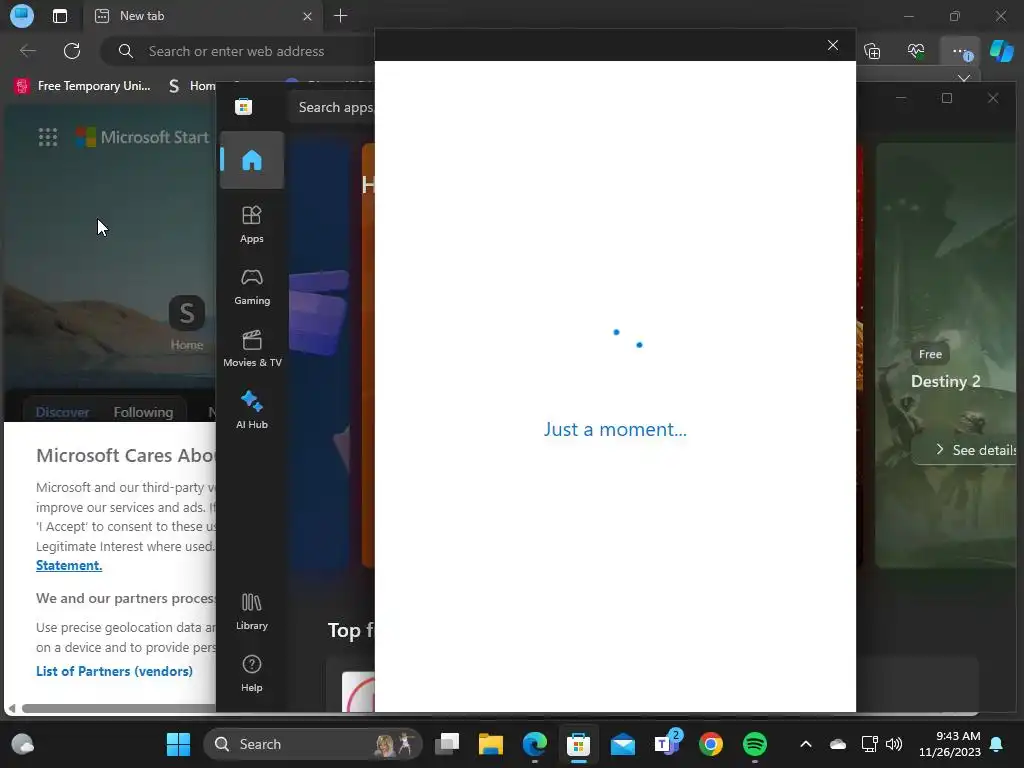Open List of Partners (vendors) link
The image size is (1024, 768).
(114, 671)
